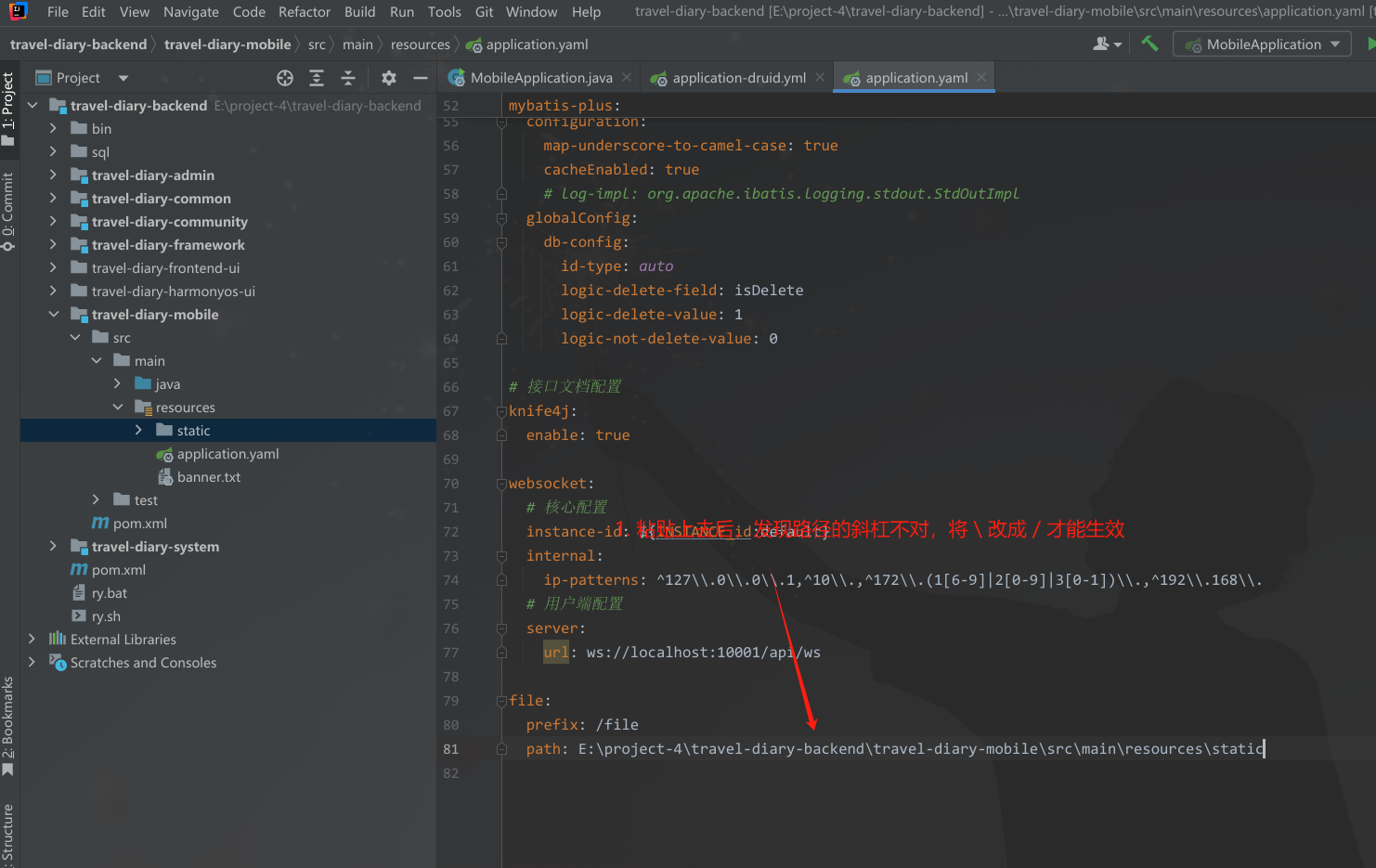Click the highlighted url key on line 77
The height and width of the screenshot is (868, 1376).
pyautogui.click(x=556, y=653)
